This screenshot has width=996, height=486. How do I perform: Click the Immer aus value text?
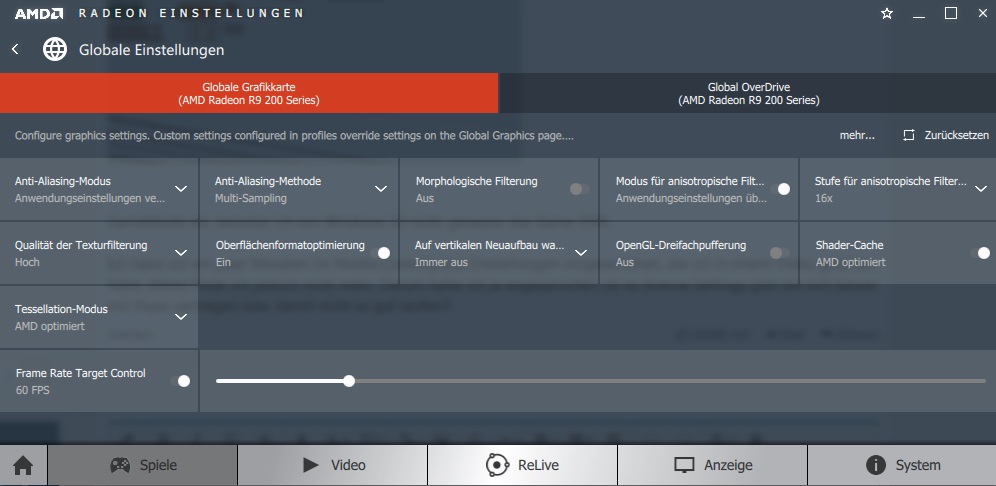[441, 262]
